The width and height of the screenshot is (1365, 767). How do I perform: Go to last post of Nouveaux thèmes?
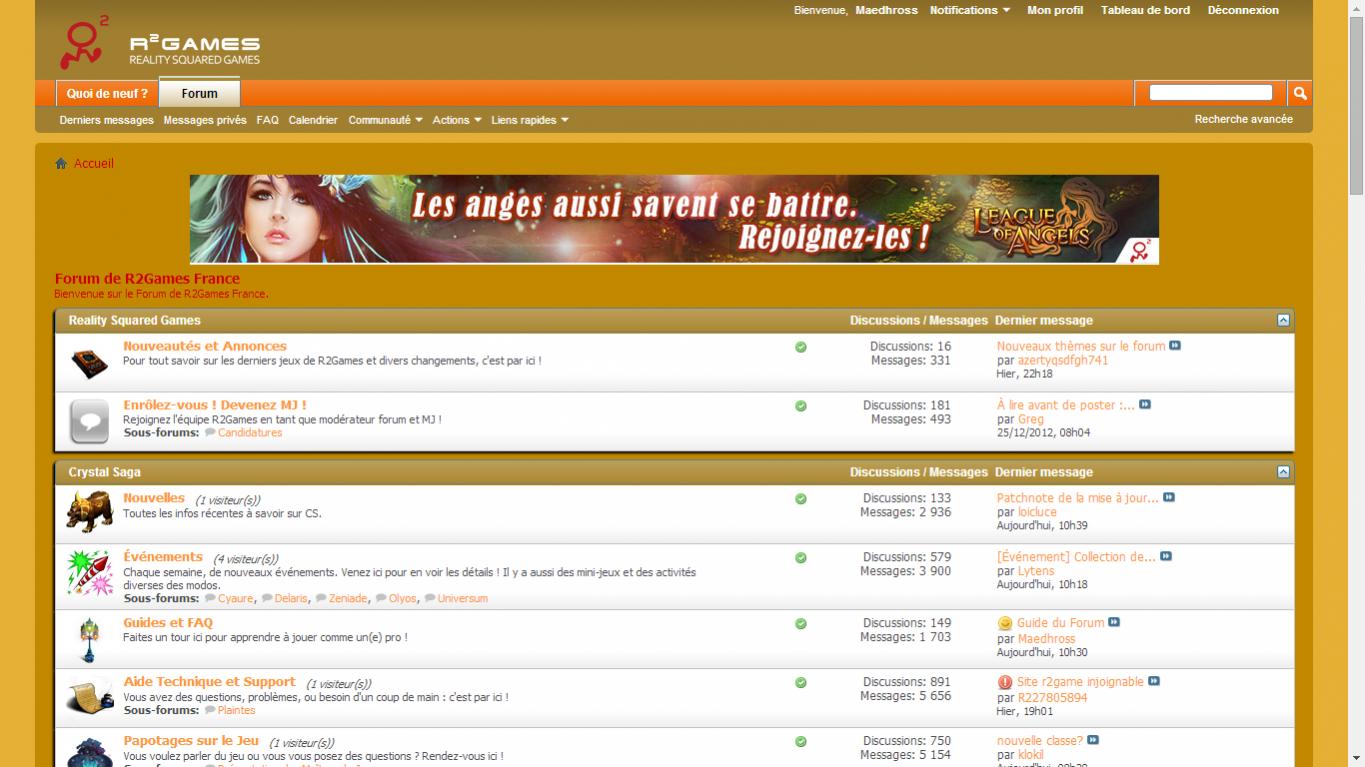[x=1175, y=346]
